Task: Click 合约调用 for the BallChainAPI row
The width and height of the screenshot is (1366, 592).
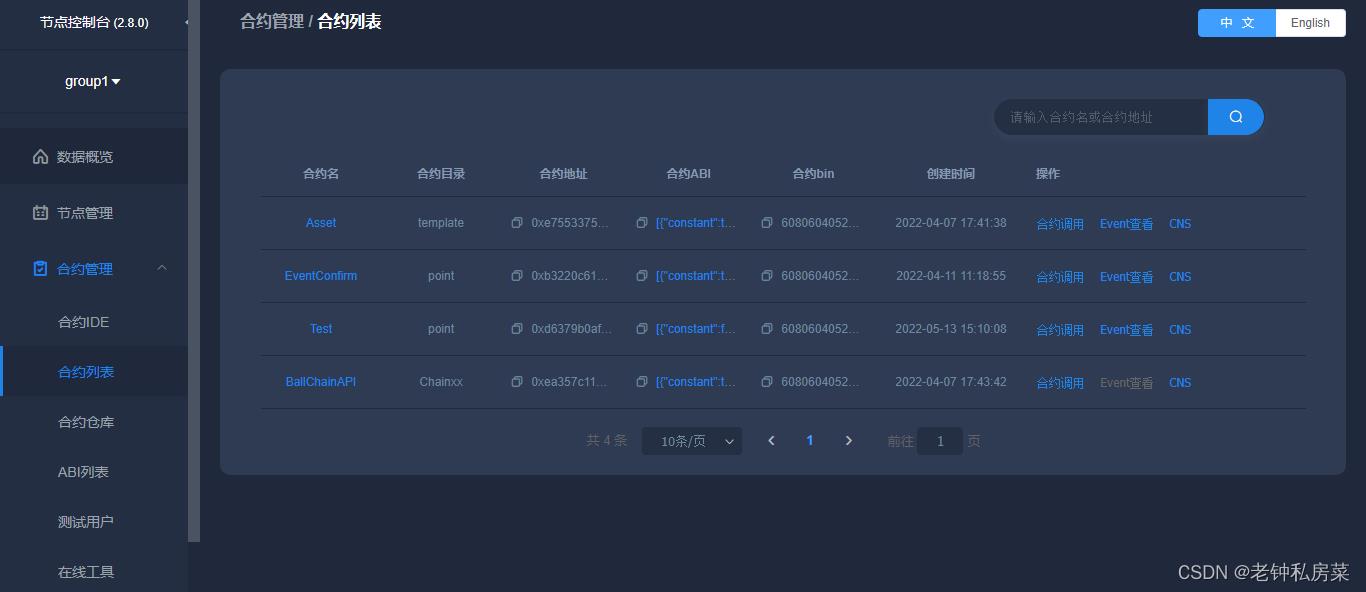Action: 1060,383
